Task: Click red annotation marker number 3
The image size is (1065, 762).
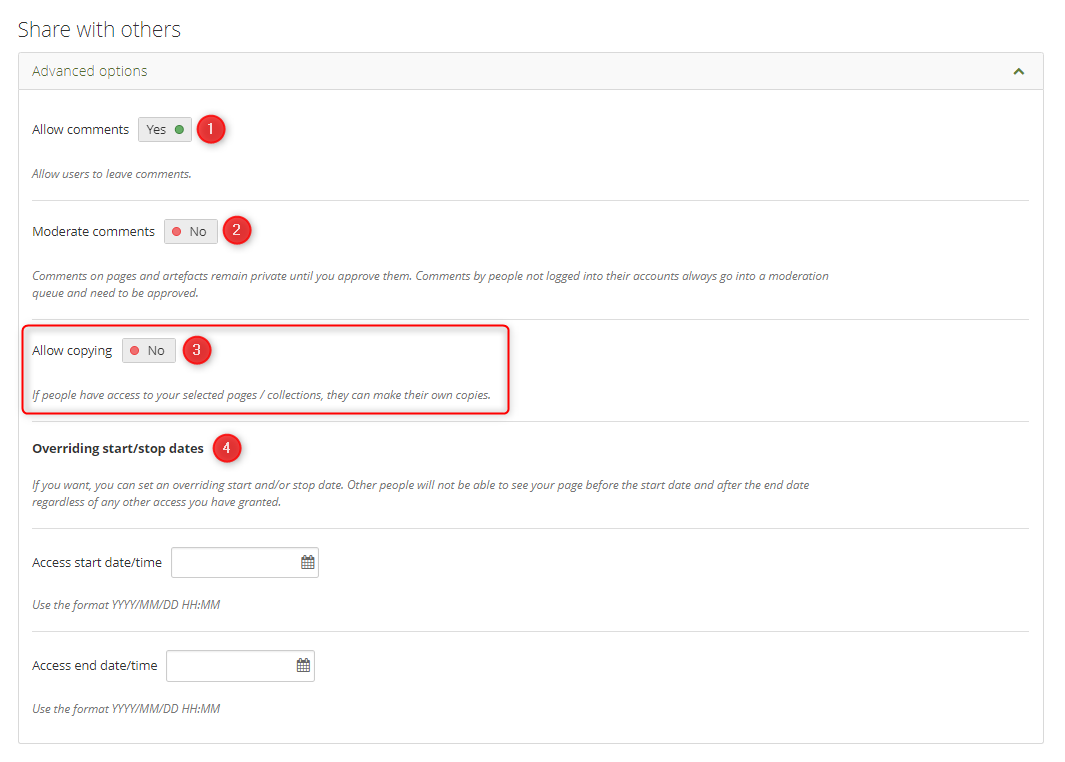Action: coord(196,350)
